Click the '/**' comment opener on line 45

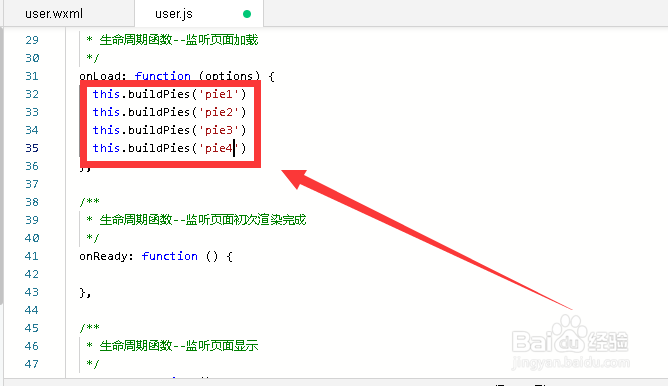89,328
